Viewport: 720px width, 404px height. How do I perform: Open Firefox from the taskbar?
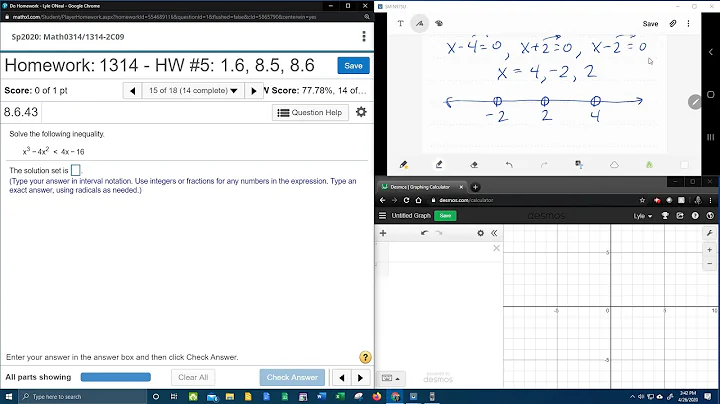coord(377,396)
